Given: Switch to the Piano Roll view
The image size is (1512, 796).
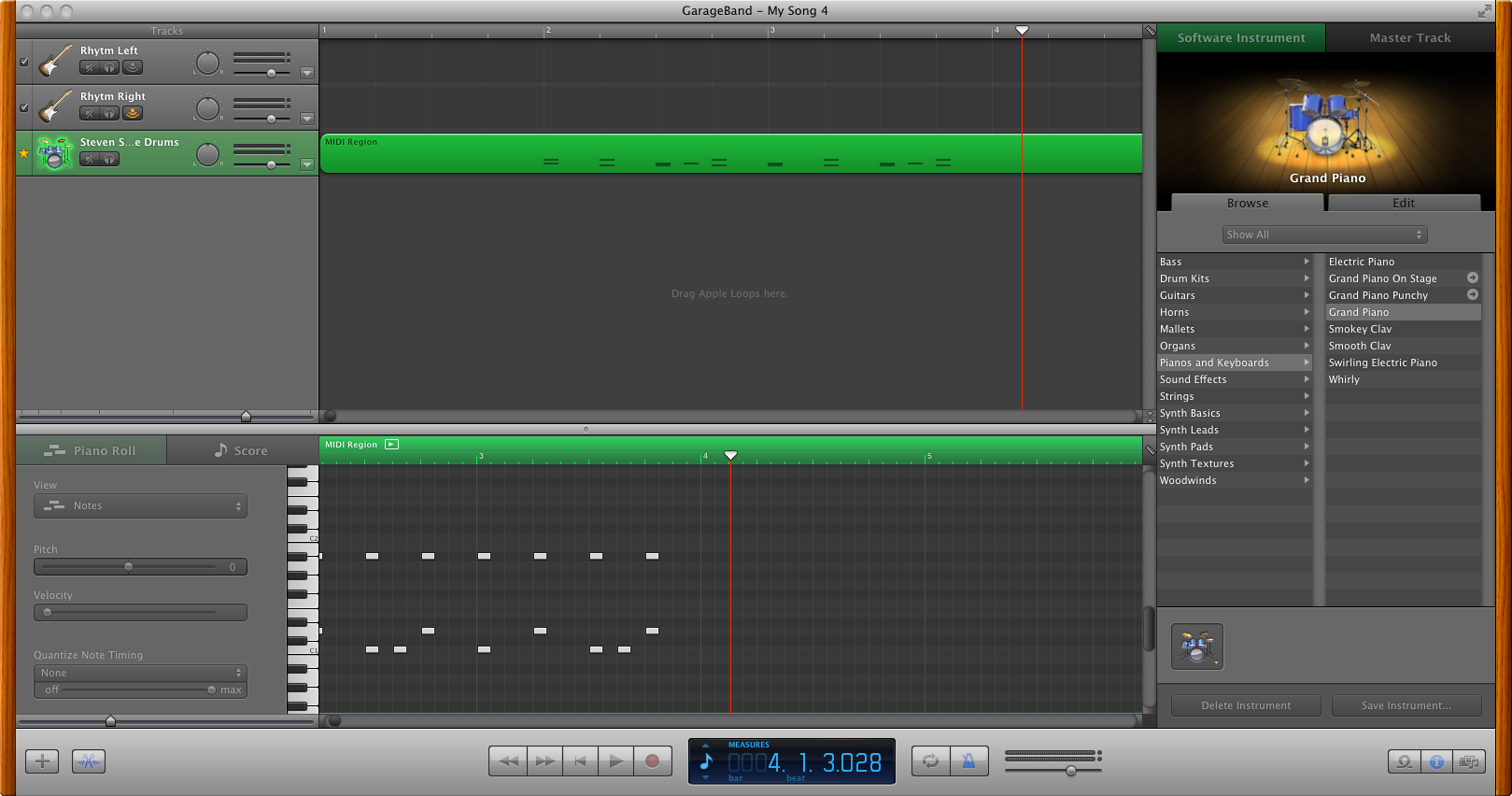Looking at the screenshot, I should [x=92, y=450].
